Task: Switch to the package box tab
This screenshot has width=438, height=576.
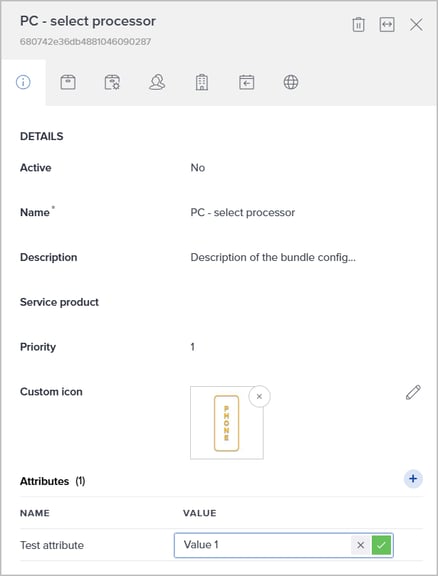Action: click(x=68, y=82)
